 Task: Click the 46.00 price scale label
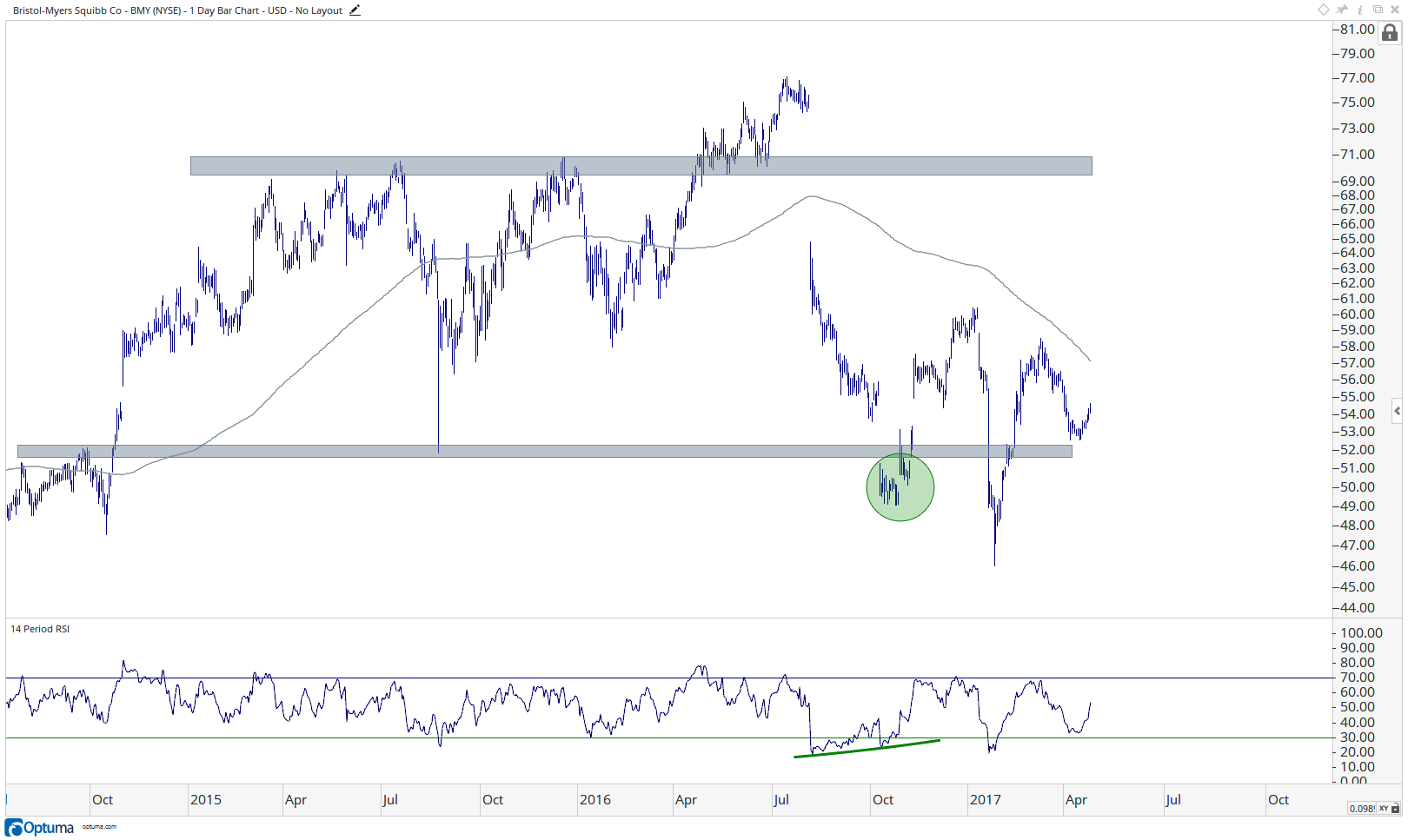pyautogui.click(x=1357, y=566)
